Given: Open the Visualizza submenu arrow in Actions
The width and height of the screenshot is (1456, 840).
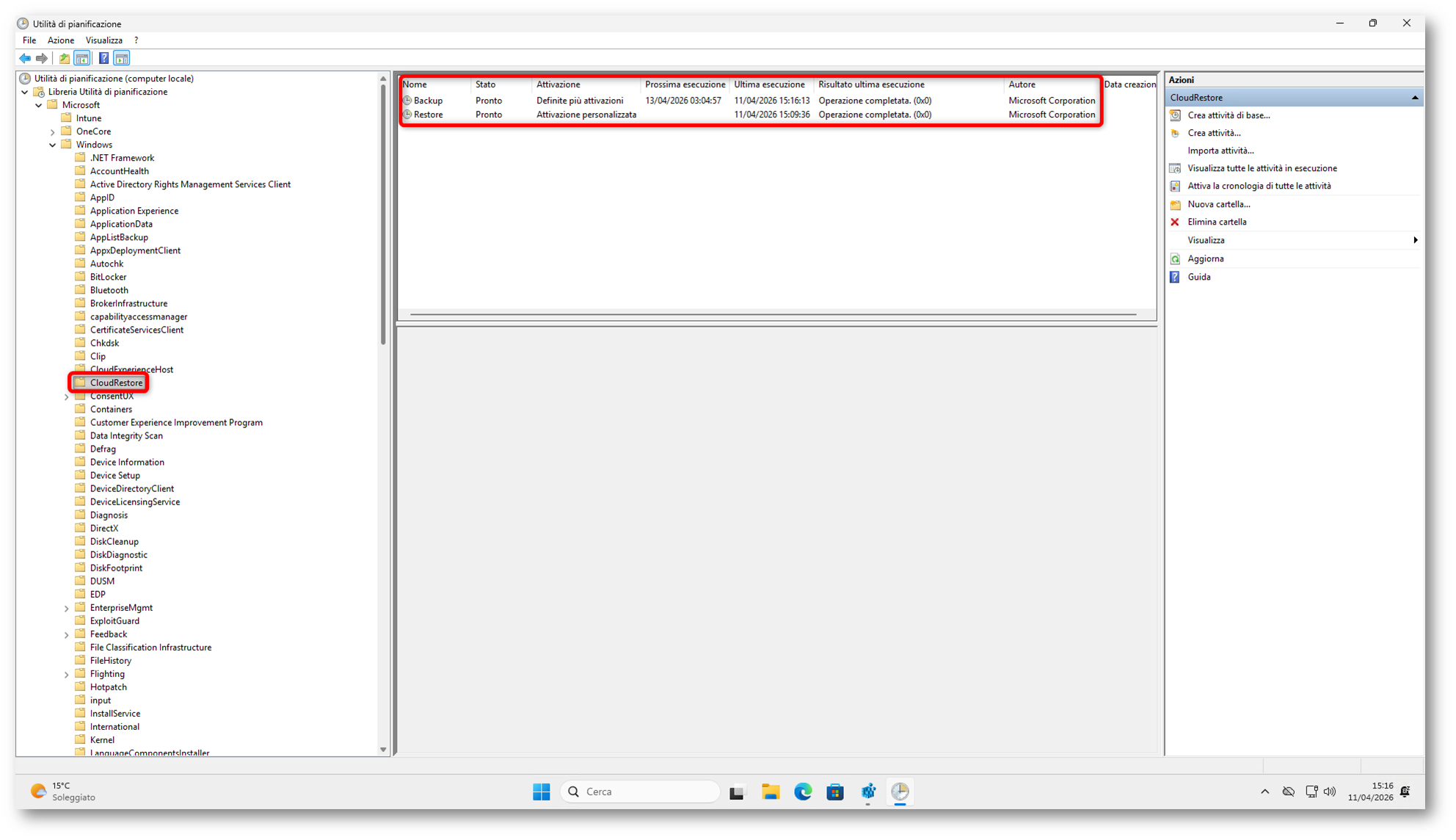Looking at the screenshot, I should (1415, 240).
